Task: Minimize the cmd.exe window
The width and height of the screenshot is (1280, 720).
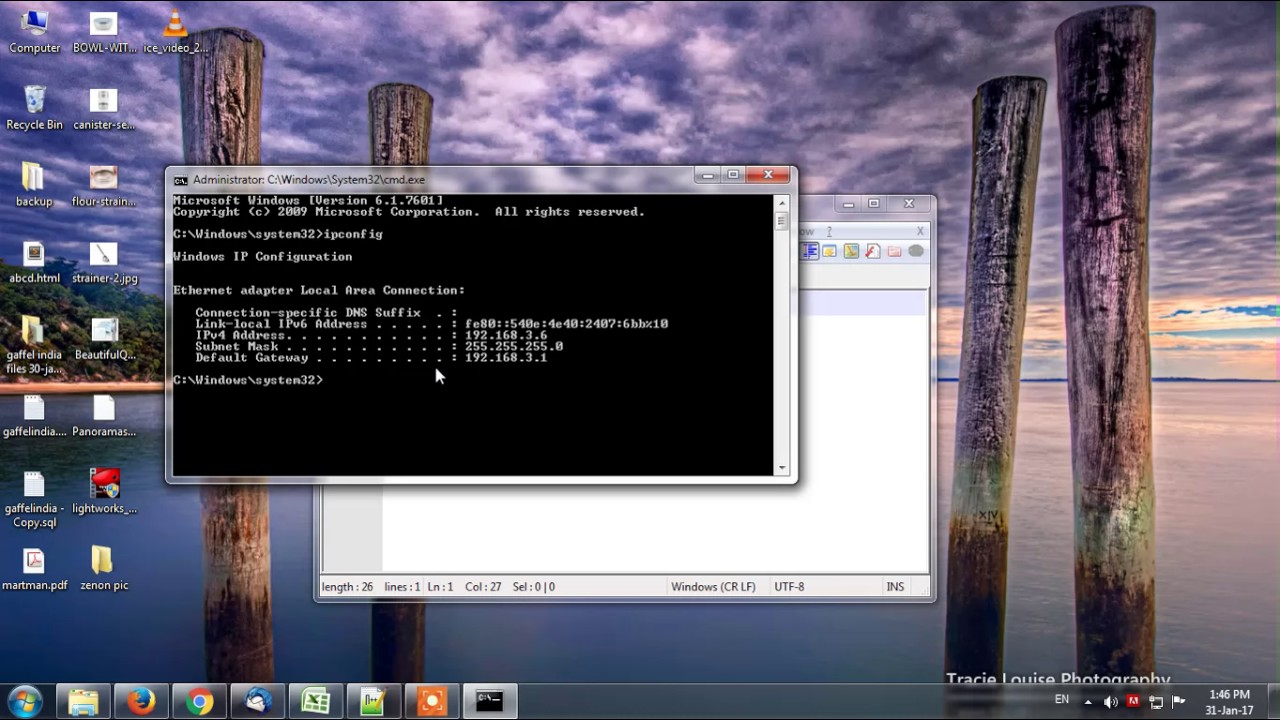Action: click(708, 175)
